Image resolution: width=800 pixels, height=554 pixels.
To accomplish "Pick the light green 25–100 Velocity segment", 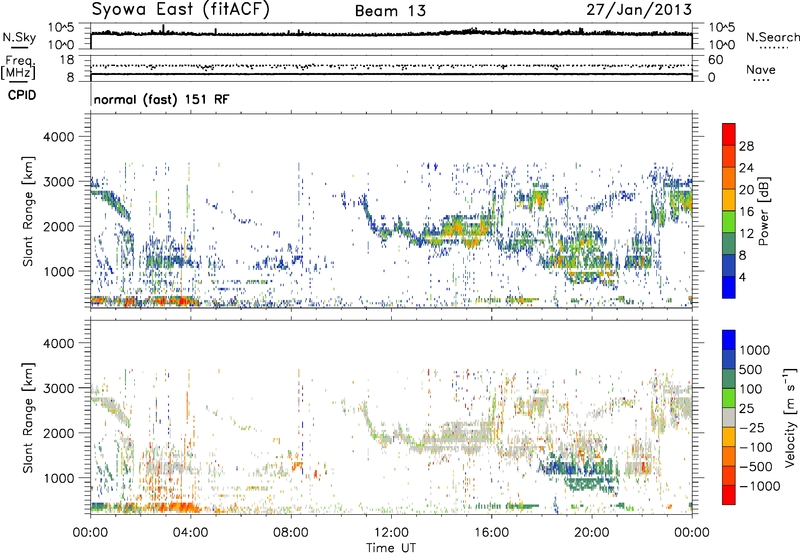I will tap(729, 398).
